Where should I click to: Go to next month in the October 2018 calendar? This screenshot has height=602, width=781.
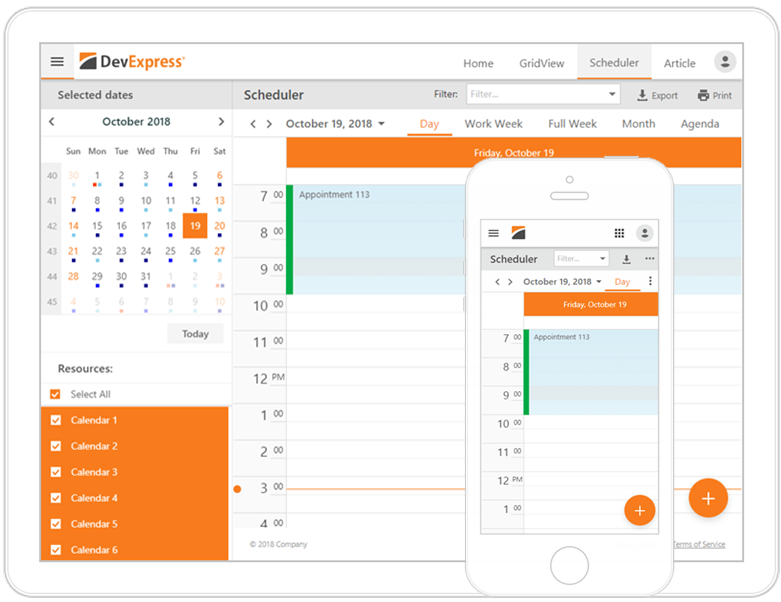221,122
